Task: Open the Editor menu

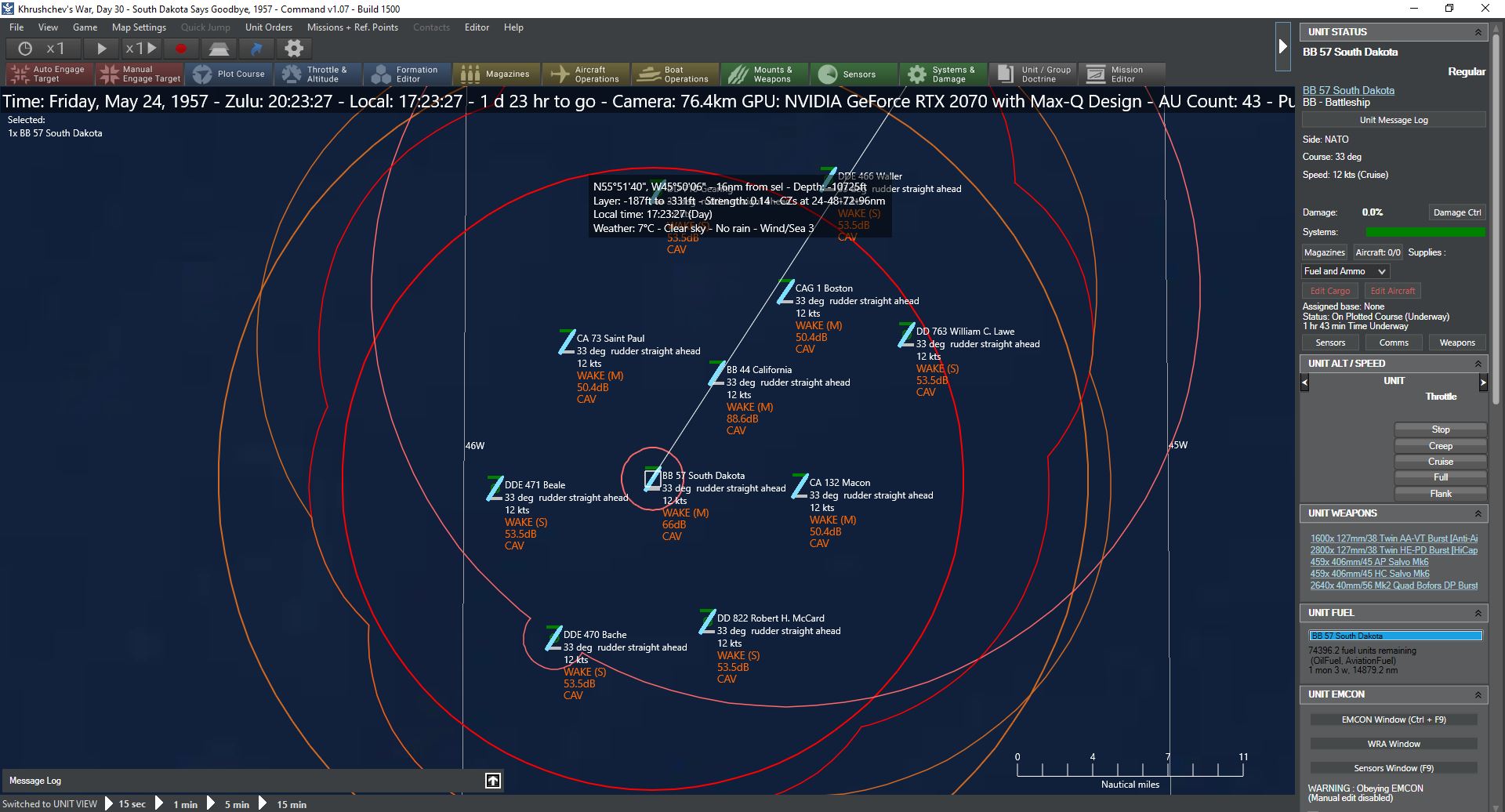Action: tap(477, 27)
